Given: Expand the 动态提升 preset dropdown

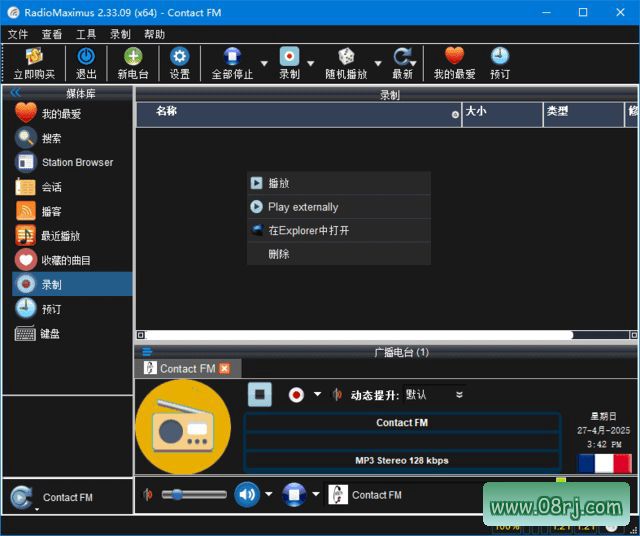Looking at the screenshot, I should point(459,395).
